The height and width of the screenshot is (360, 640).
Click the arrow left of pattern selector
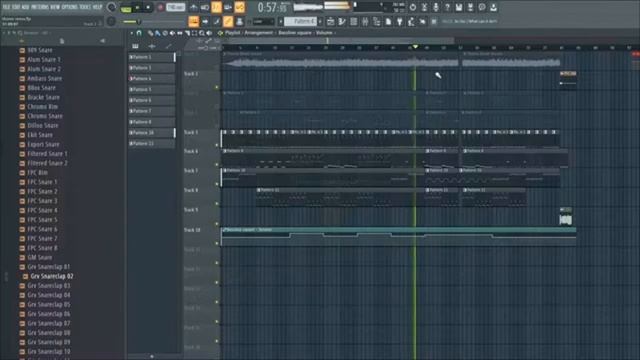coord(281,21)
